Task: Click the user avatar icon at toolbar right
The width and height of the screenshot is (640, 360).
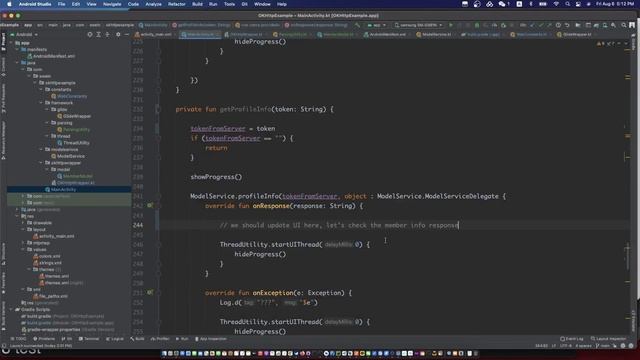Action: click(632, 25)
